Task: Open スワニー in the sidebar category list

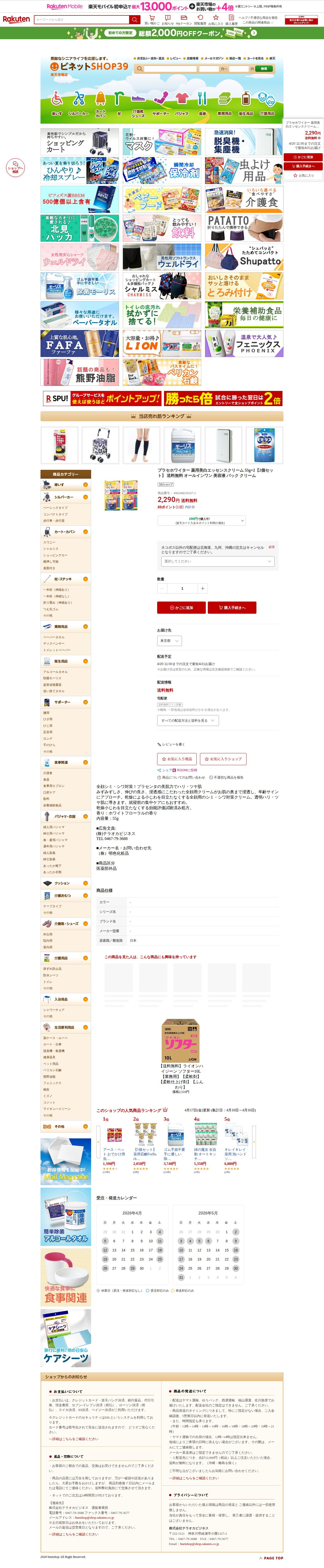Action: click(x=49, y=542)
